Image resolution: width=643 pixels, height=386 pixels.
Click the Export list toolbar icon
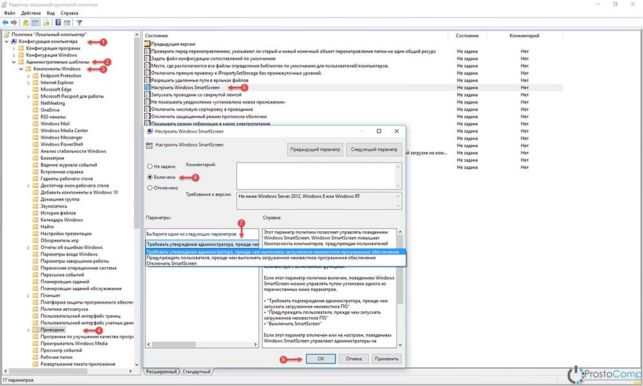point(46,23)
